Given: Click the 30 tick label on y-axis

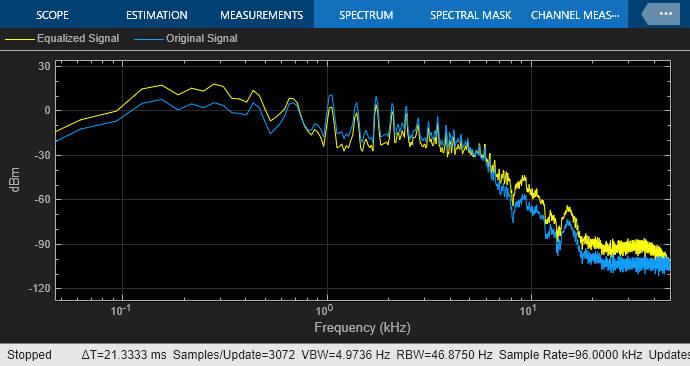Looking at the screenshot, I should 44,66.
